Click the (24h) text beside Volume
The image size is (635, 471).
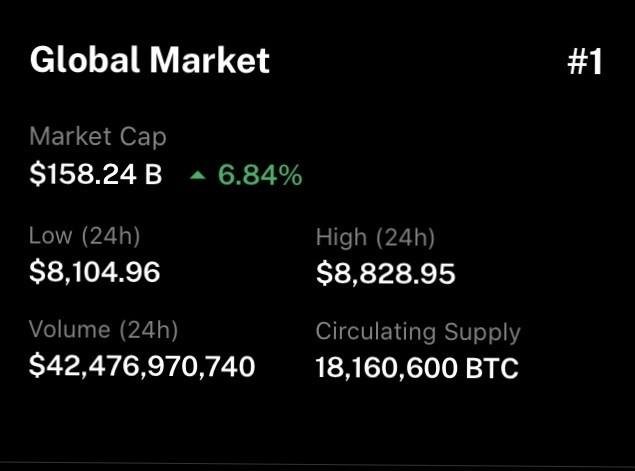click(147, 330)
